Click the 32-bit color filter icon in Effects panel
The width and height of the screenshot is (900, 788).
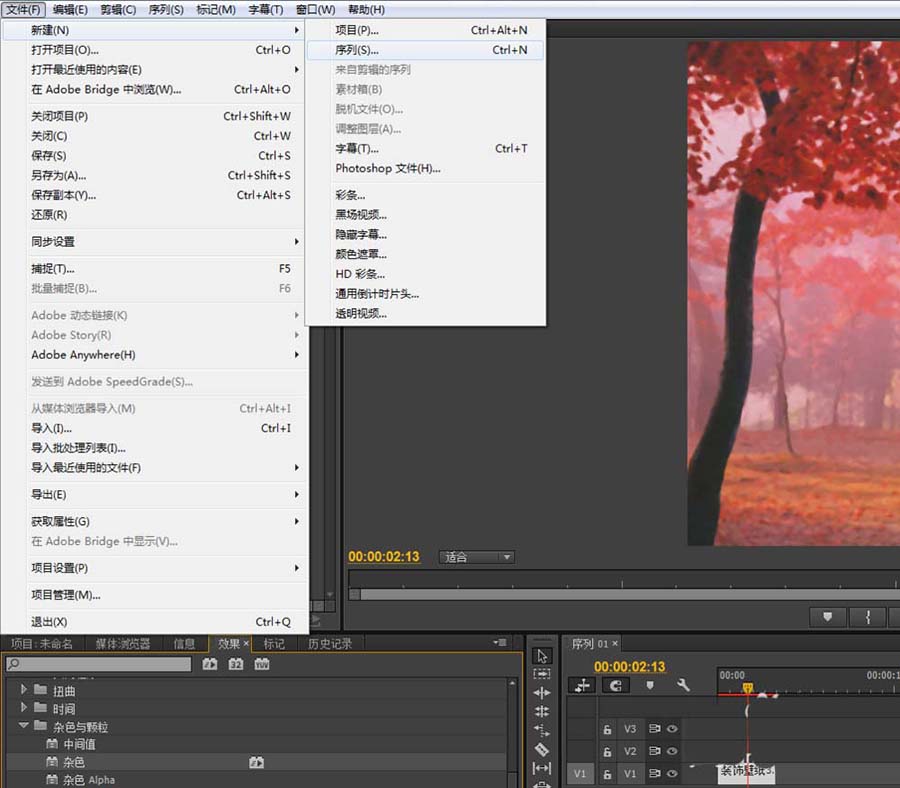234,664
